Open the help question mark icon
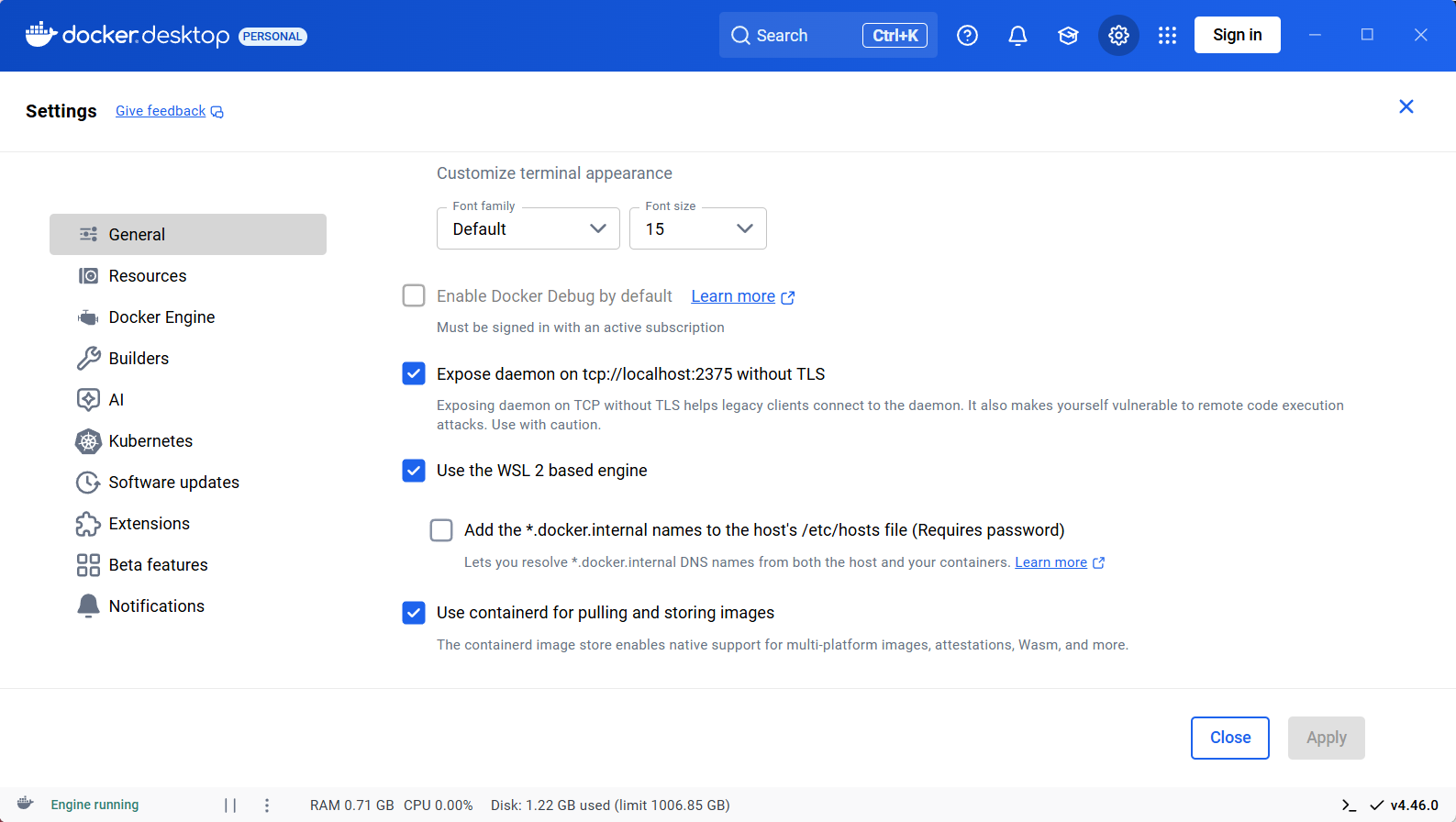 pos(967,36)
